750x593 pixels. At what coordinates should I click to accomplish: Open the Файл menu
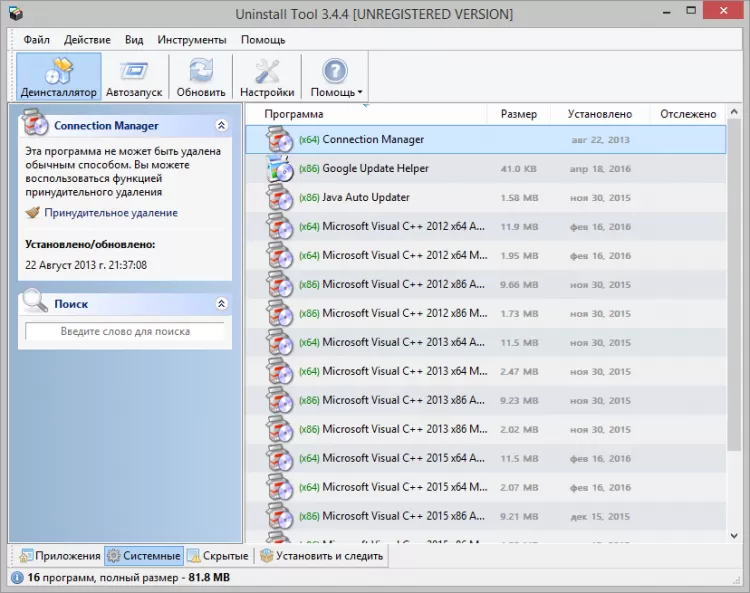36,40
